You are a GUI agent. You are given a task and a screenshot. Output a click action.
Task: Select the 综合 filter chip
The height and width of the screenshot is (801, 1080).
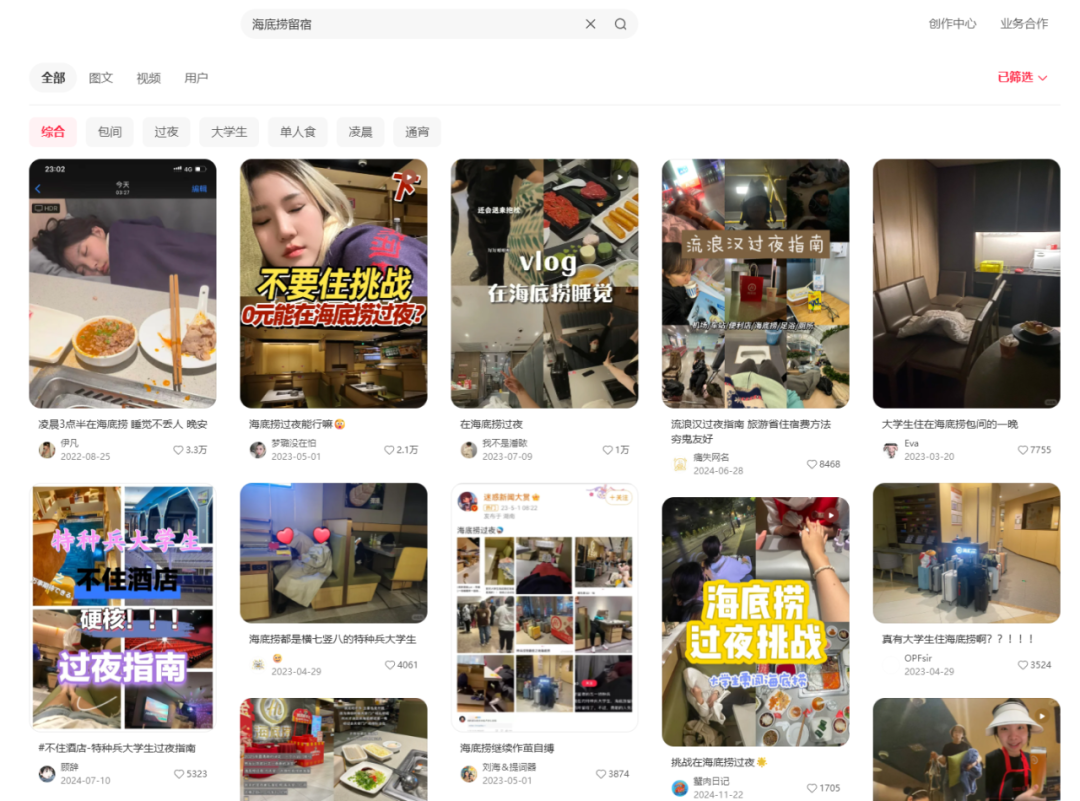coord(53,132)
